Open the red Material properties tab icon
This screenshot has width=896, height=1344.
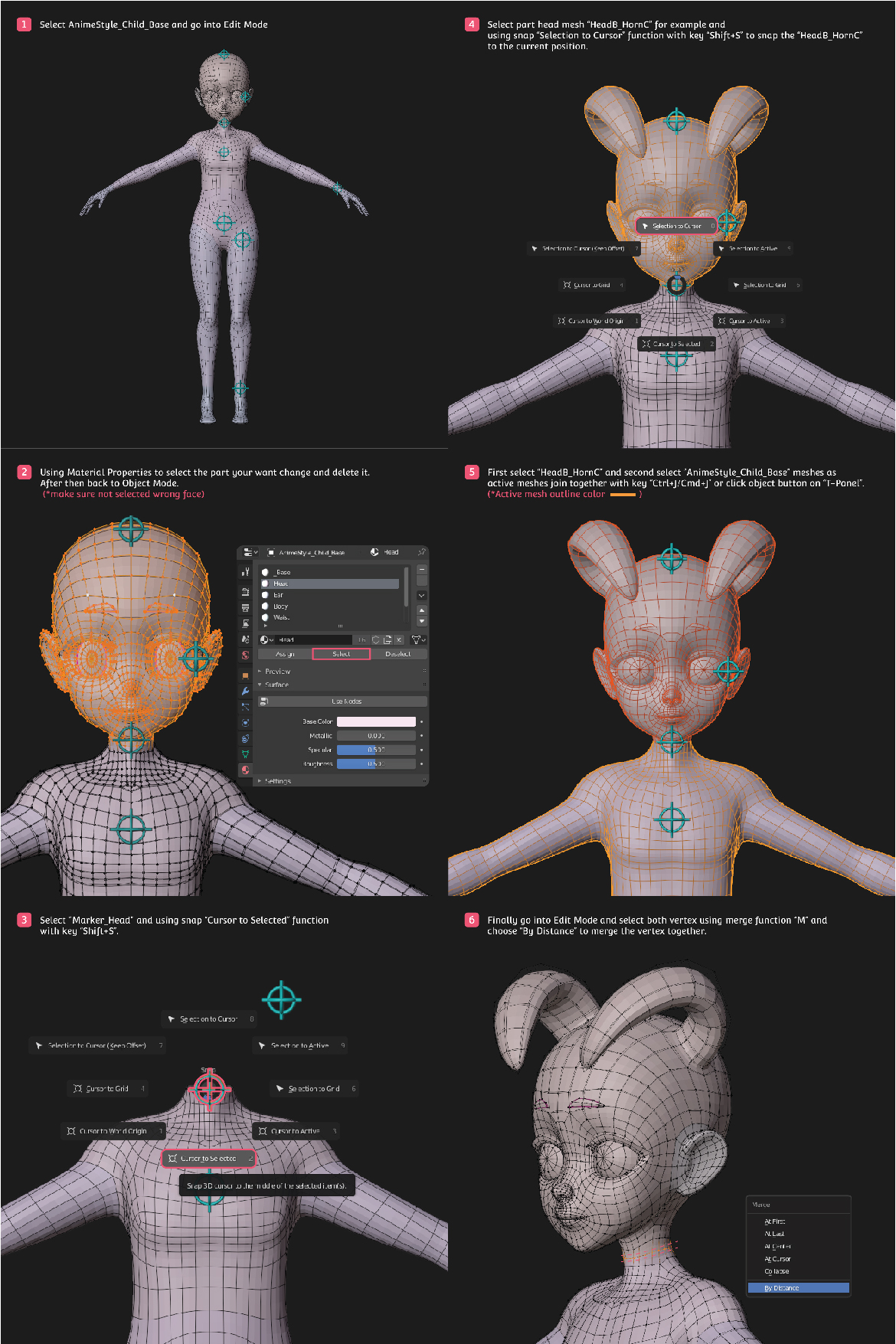click(x=245, y=770)
